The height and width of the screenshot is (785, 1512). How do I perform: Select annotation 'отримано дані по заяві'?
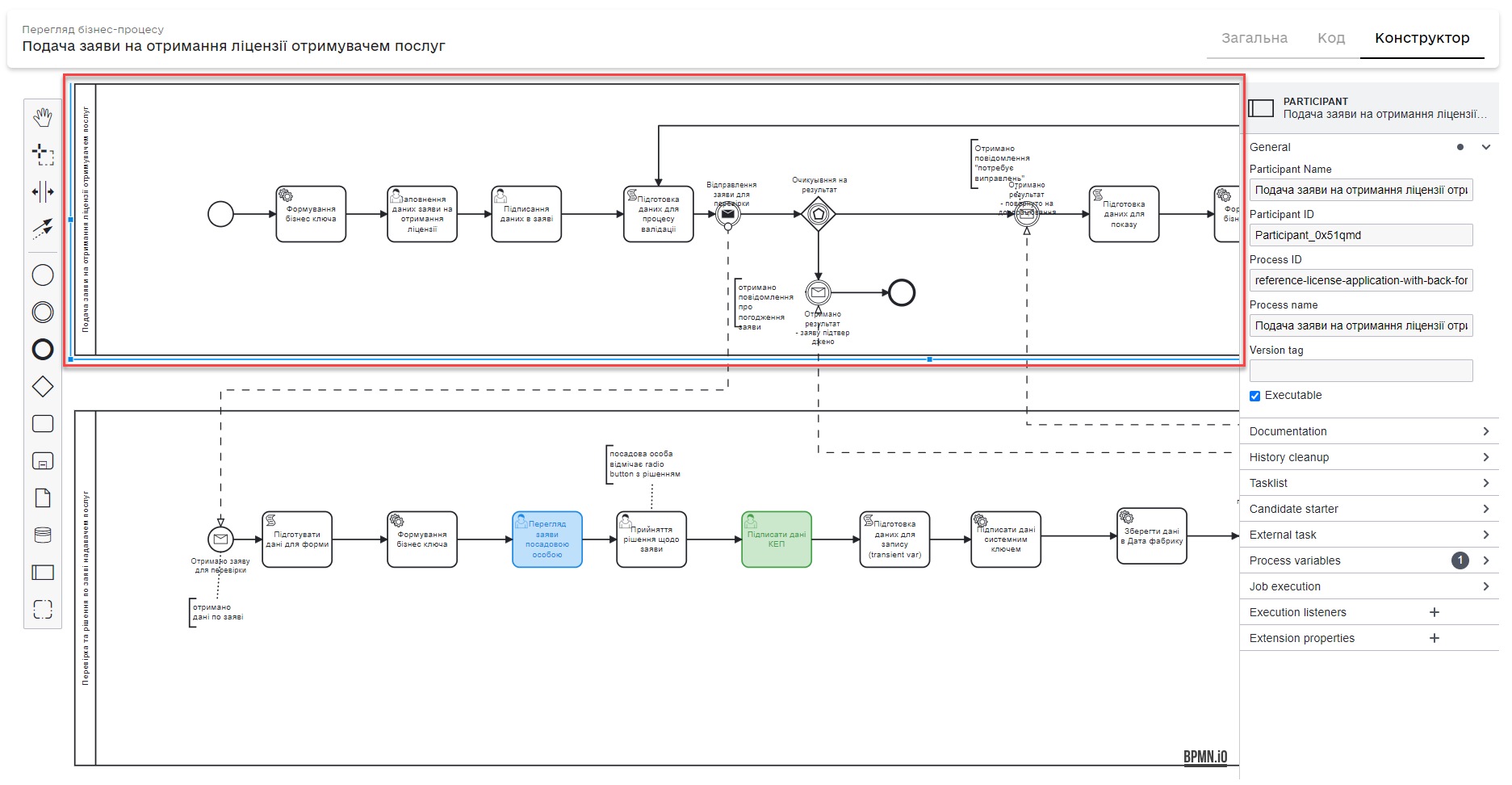tap(216, 612)
